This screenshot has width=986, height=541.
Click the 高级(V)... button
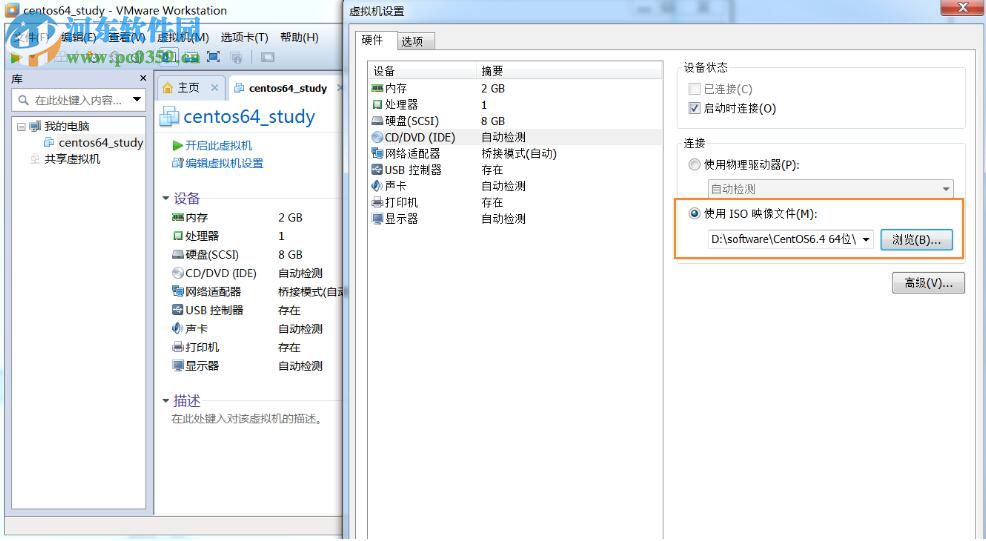click(x=928, y=283)
